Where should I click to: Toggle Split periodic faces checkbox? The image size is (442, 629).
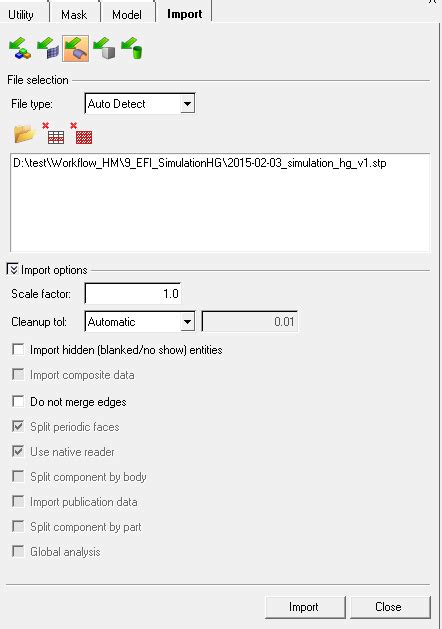pyautogui.click(x=18, y=426)
